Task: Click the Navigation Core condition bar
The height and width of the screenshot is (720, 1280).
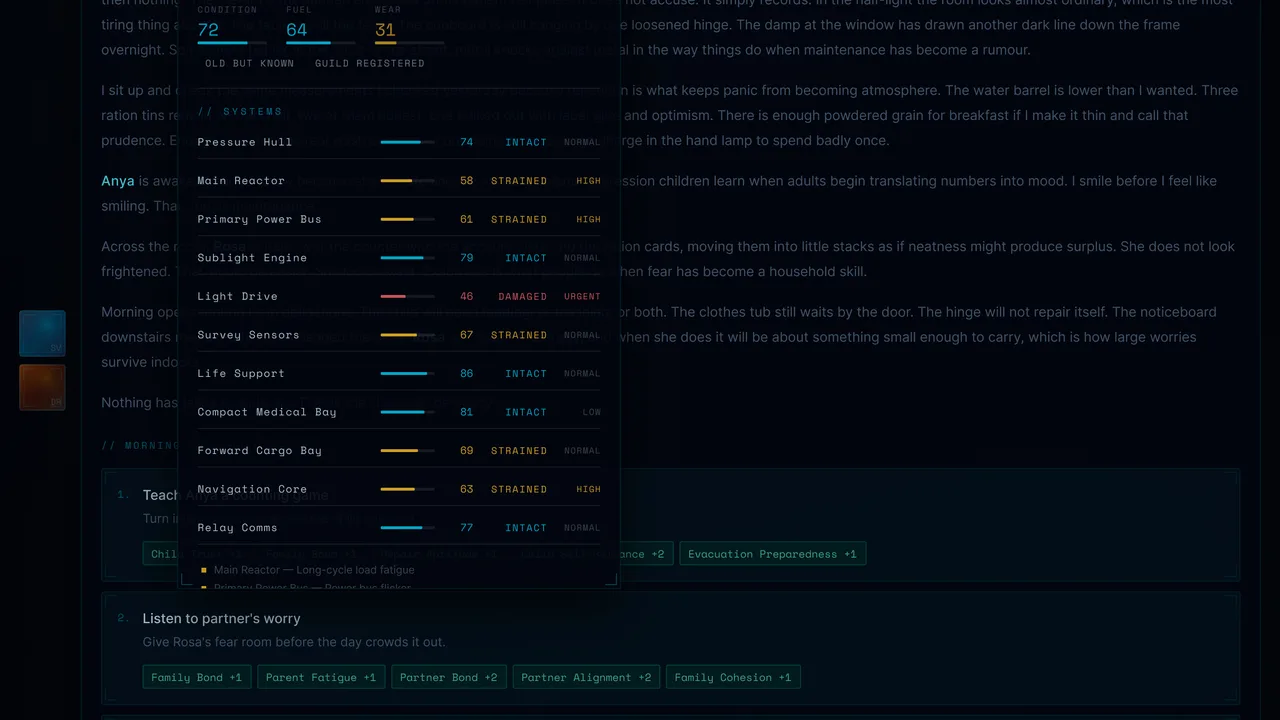Action: tap(408, 490)
